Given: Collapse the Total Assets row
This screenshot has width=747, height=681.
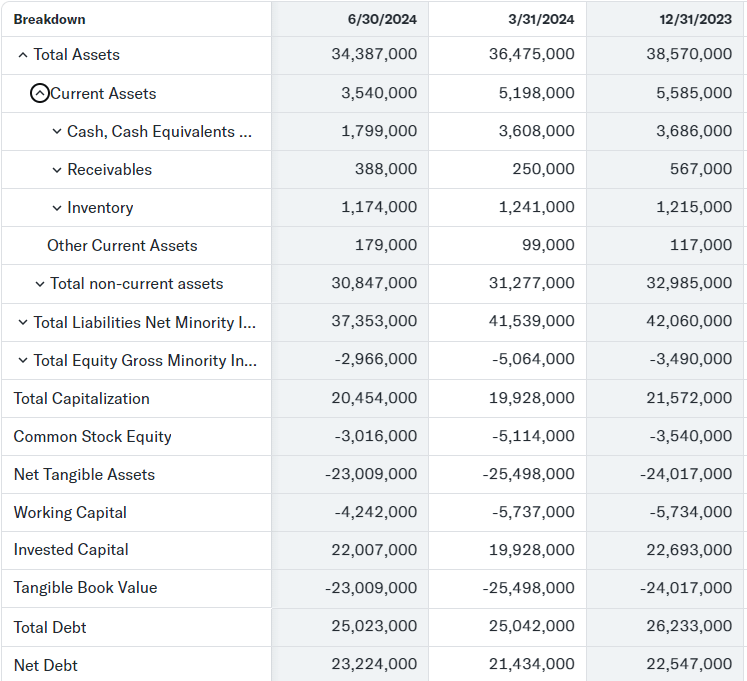Looking at the screenshot, I should pos(23,55).
